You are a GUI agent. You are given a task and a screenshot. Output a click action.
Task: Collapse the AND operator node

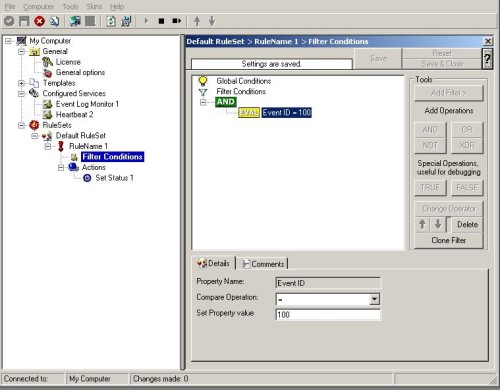[203, 102]
